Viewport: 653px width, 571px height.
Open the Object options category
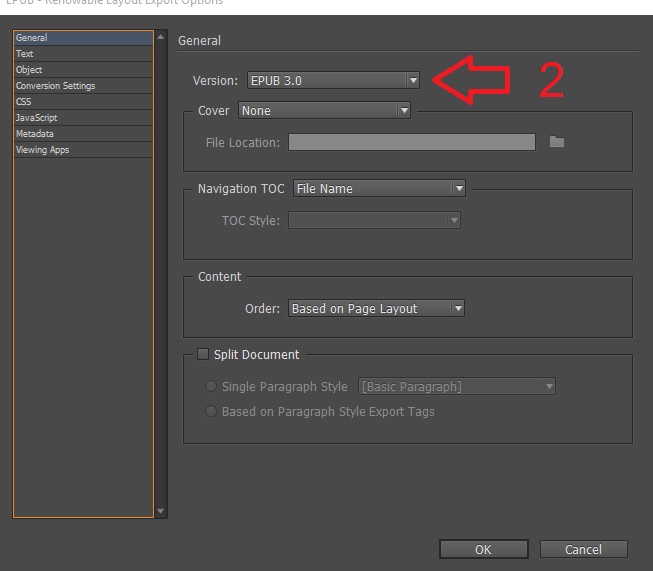point(83,70)
